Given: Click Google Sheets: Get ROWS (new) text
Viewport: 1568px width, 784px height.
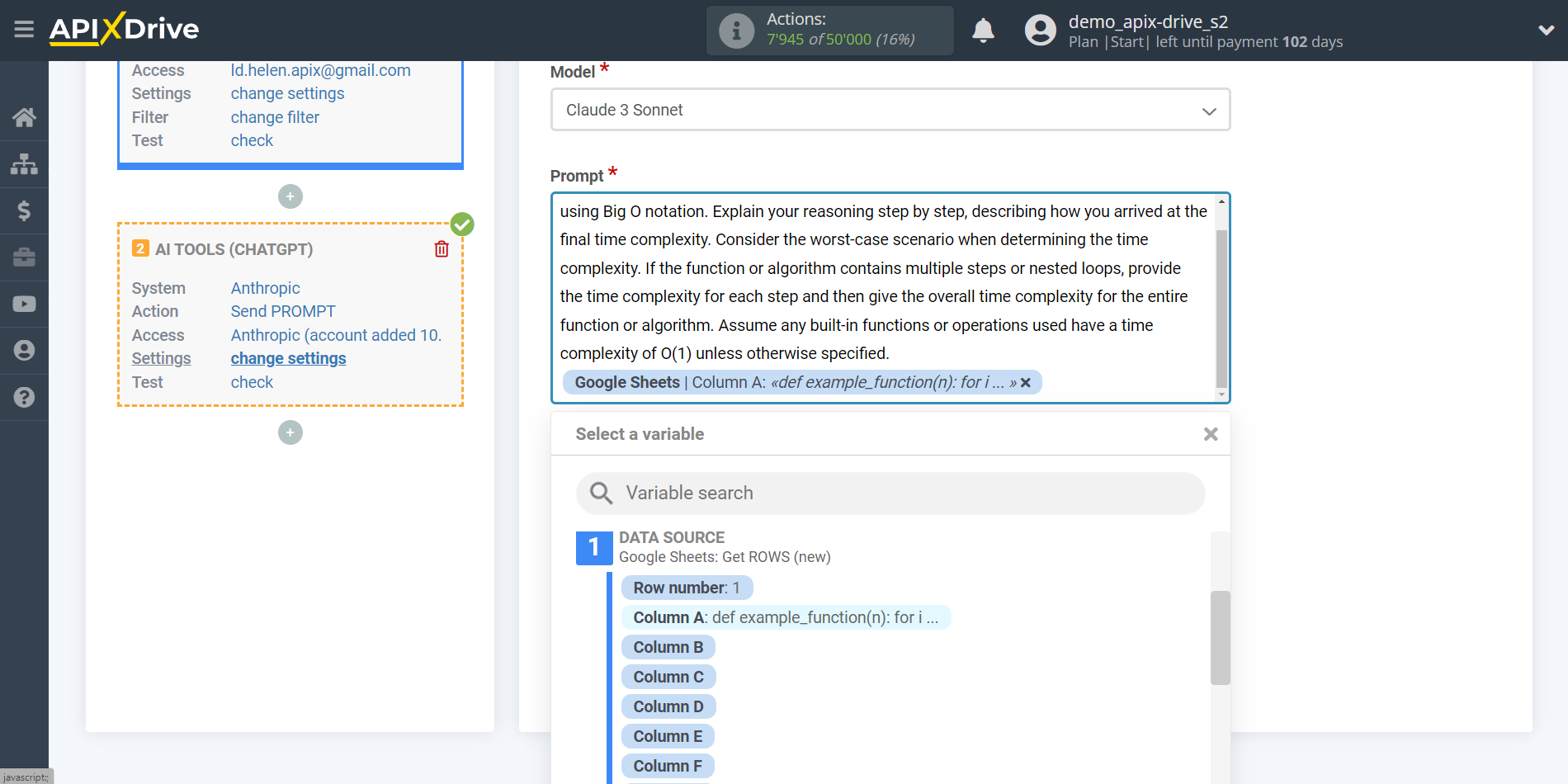Looking at the screenshot, I should [x=725, y=557].
